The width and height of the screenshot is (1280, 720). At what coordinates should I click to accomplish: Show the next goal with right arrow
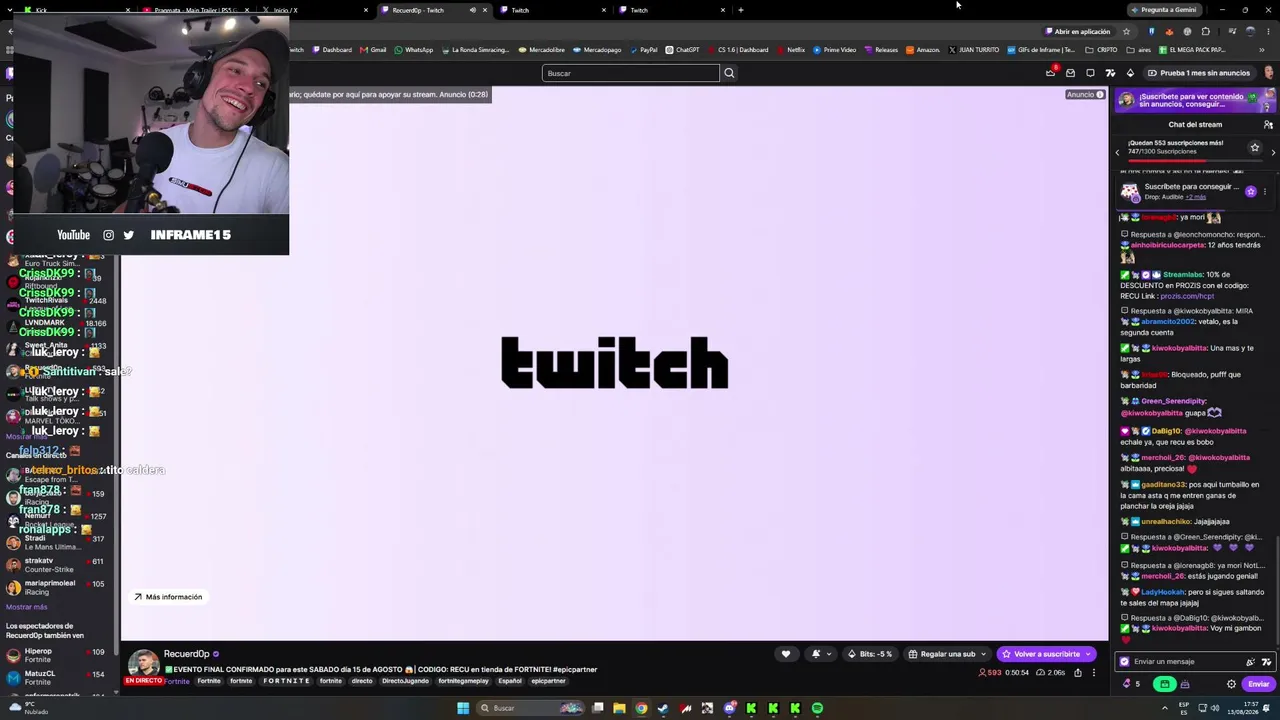(x=1273, y=152)
